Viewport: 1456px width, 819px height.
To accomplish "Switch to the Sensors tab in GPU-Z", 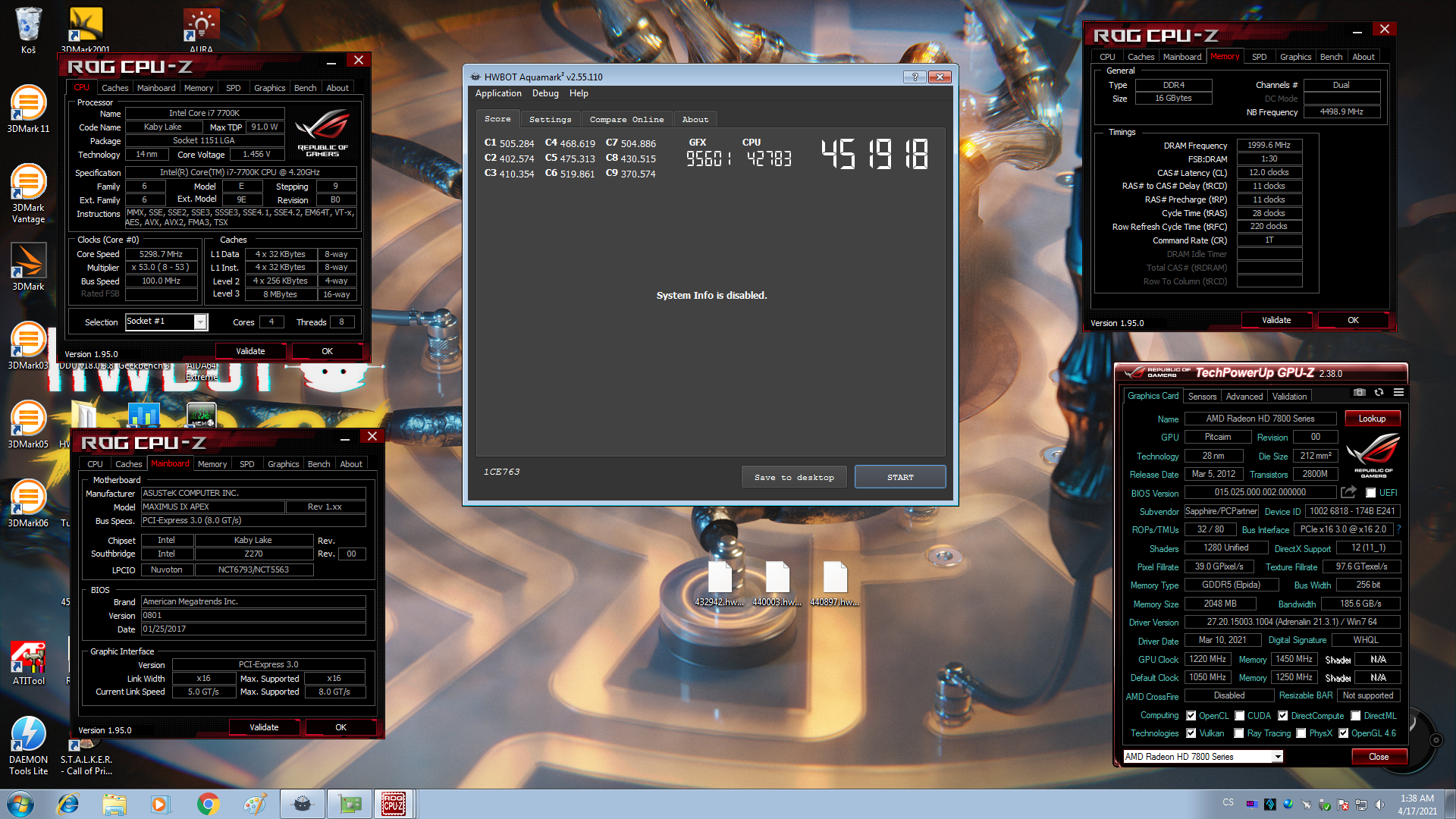I will click(x=1202, y=397).
